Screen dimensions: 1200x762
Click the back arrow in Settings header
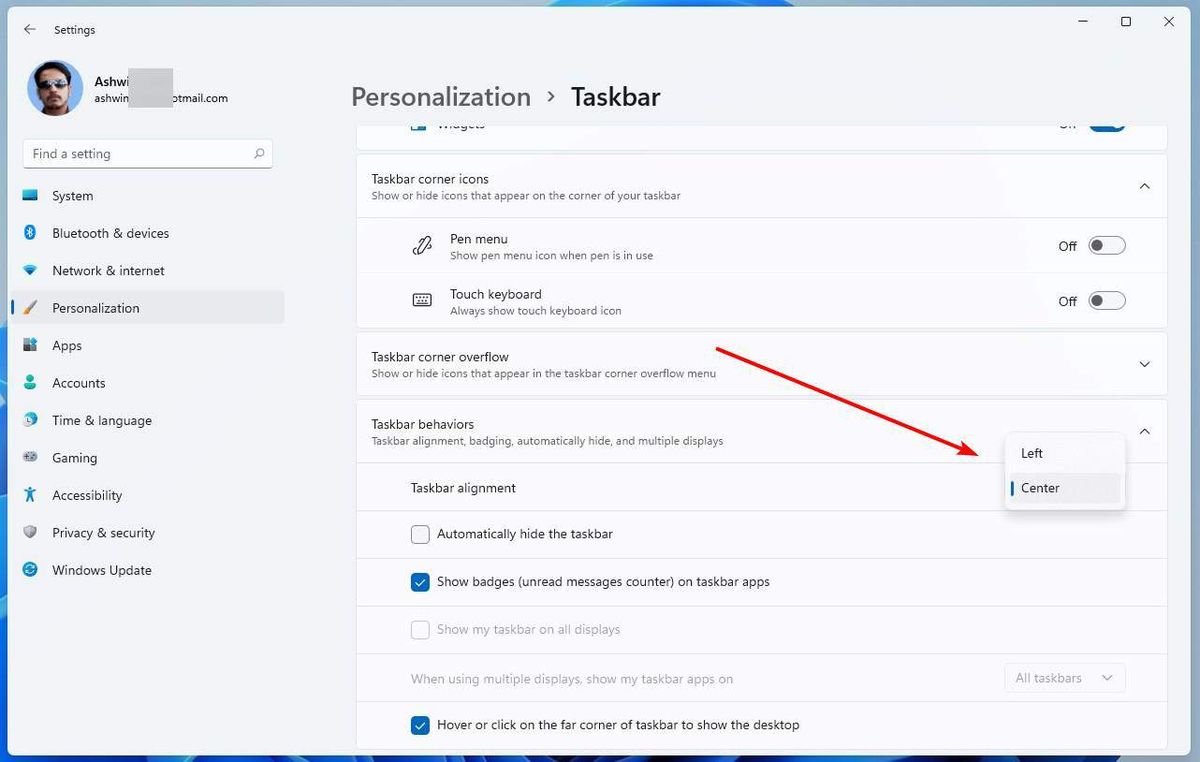[x=29, y=30]
